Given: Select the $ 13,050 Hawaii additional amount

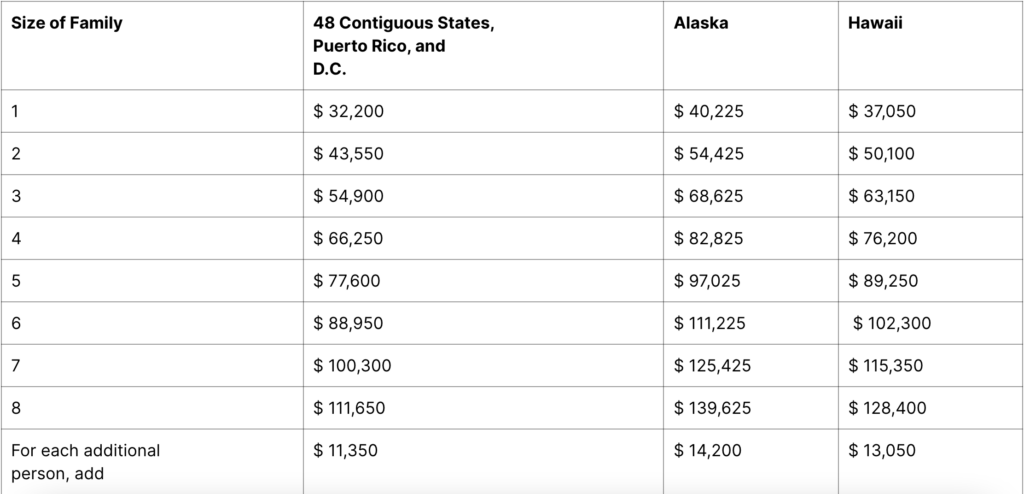Looking at the screenshot, I should tap(882, 451).
